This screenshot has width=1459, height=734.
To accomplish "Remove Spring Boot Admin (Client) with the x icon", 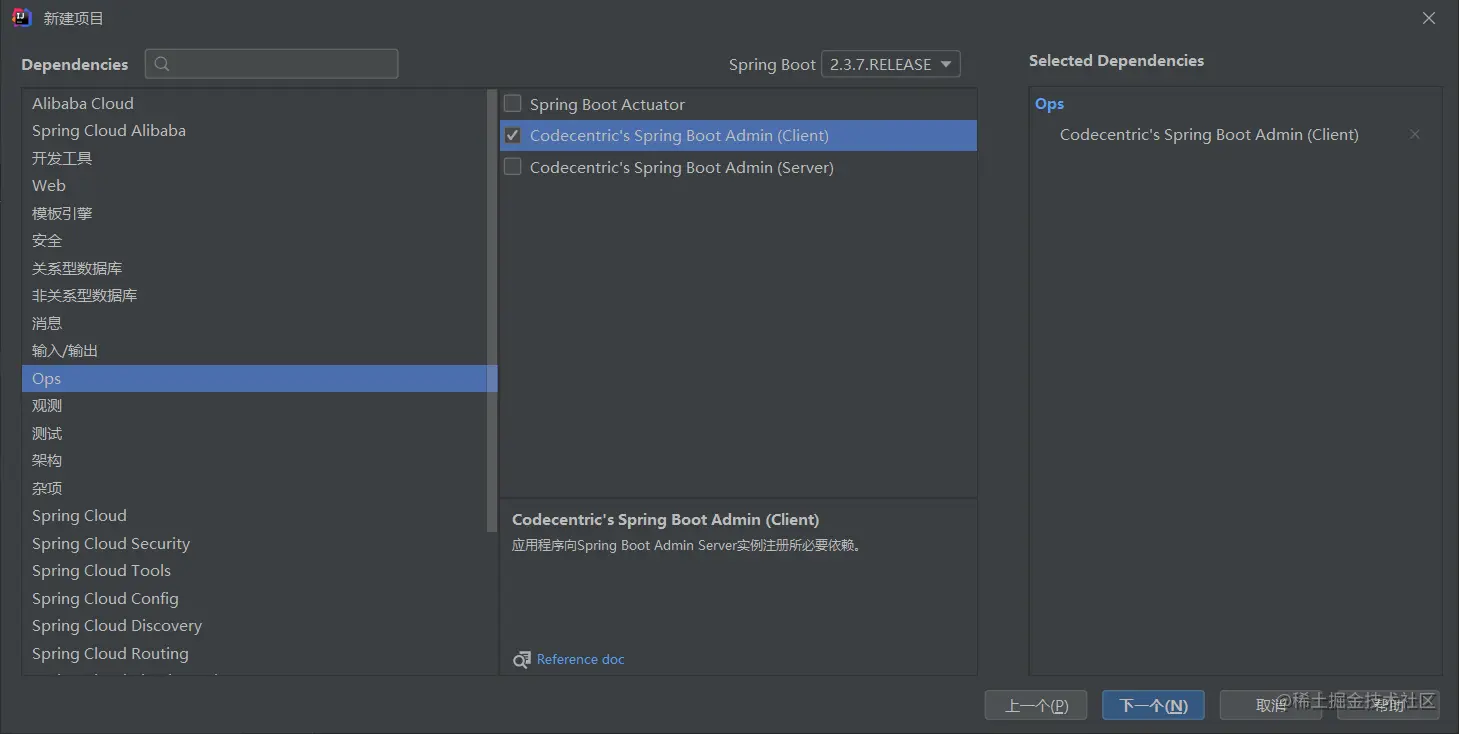I will (x=1415, y=134).
